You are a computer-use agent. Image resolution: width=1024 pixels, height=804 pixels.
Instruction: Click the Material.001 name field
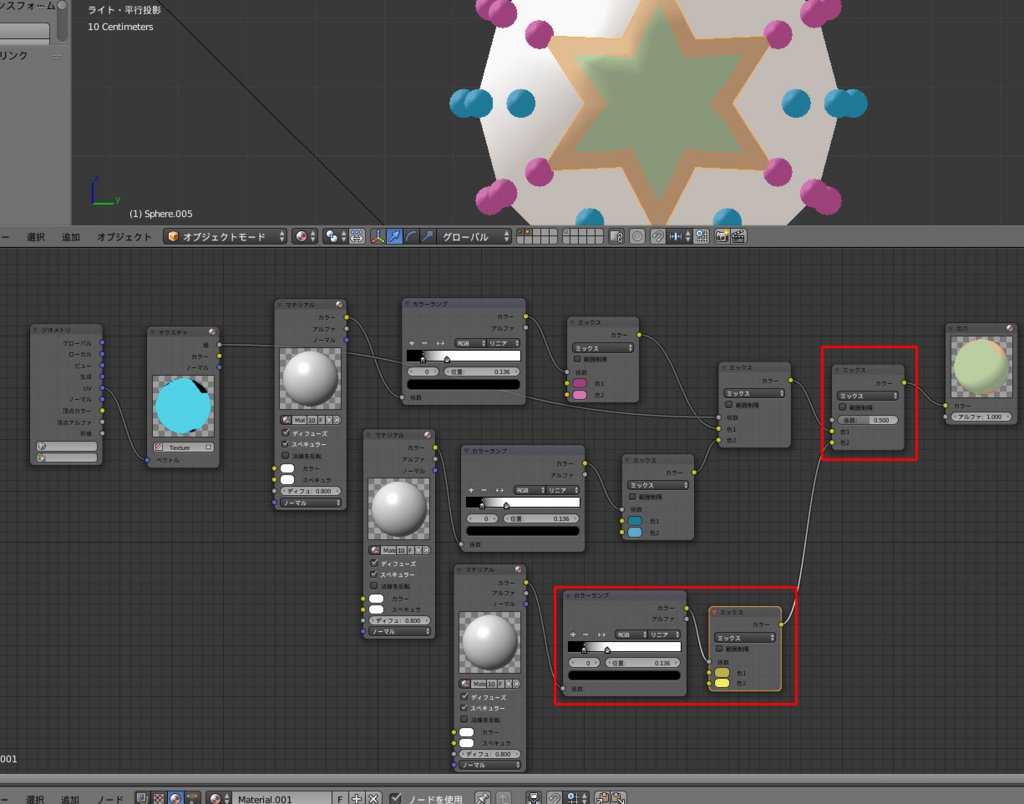pyautogui.click(x=282, y=798)
